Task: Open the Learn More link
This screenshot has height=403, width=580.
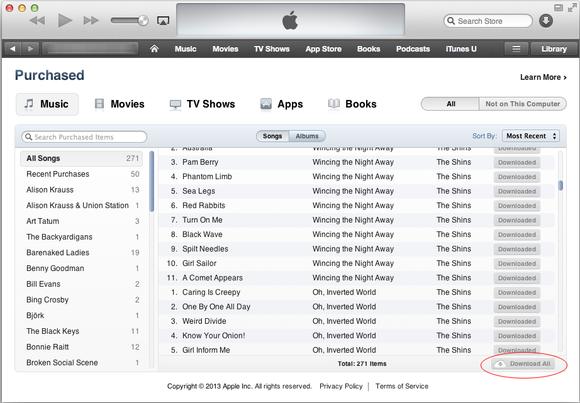Action: [543, 77]
